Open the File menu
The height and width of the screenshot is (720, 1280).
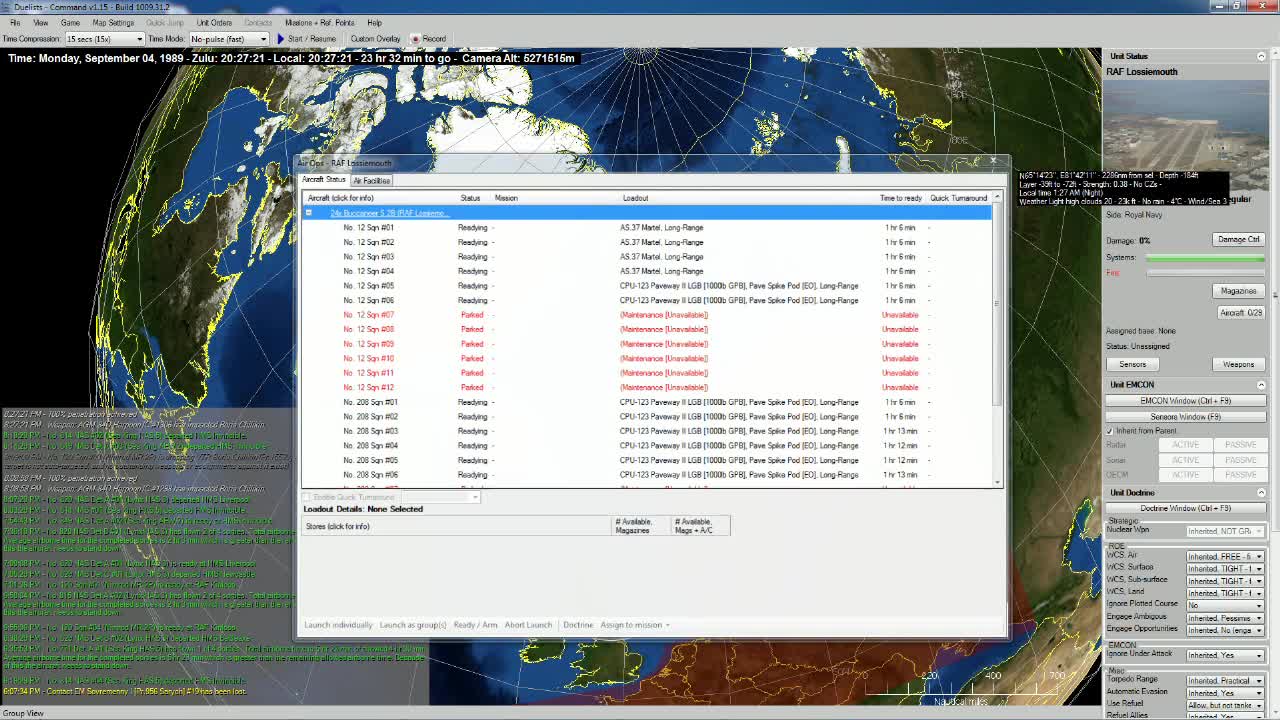[15, 22]
